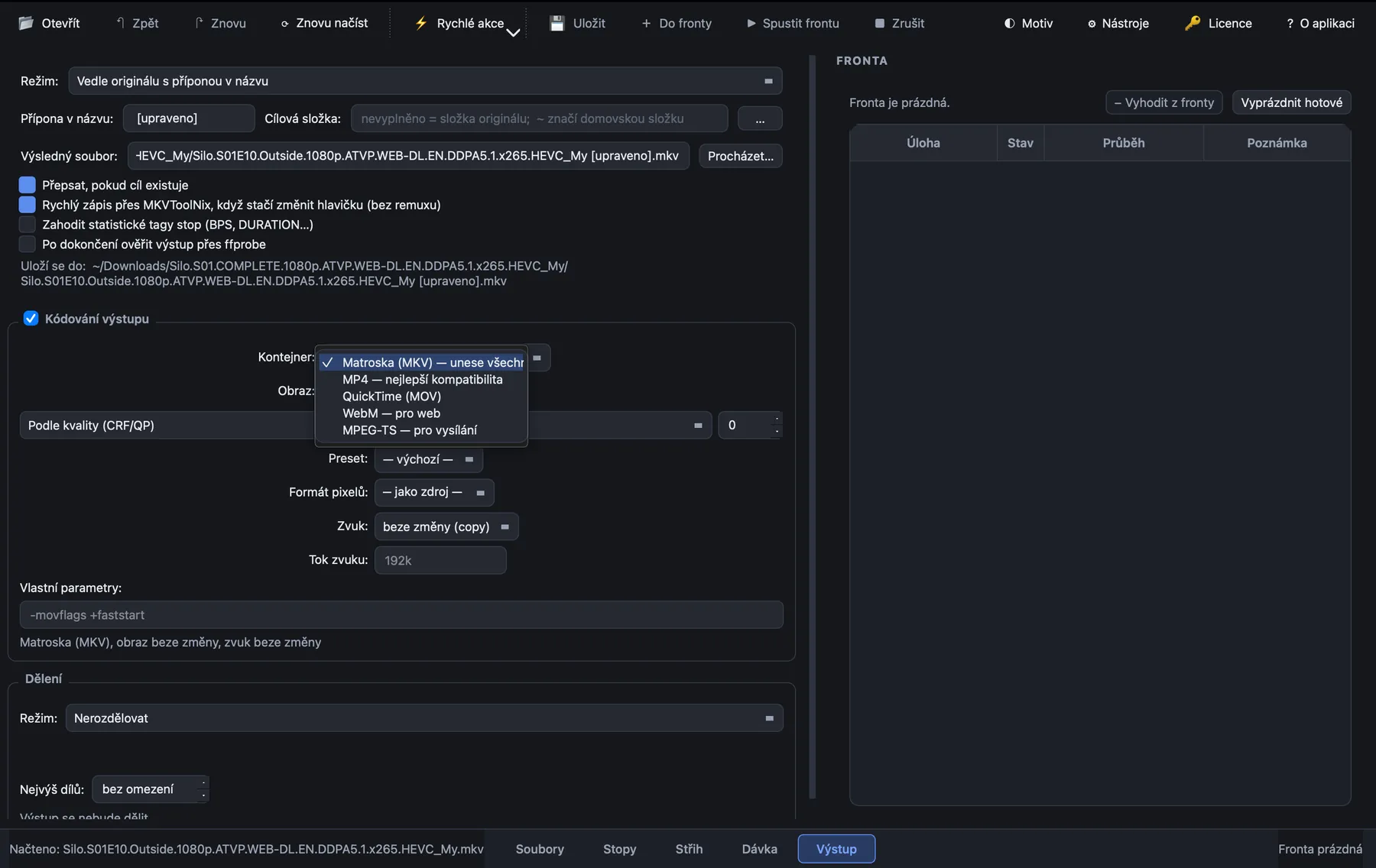Switch to the Soubory tab
Image resolution: width=1376 pixels, height=868 pixels.
[x=540, y=849]
